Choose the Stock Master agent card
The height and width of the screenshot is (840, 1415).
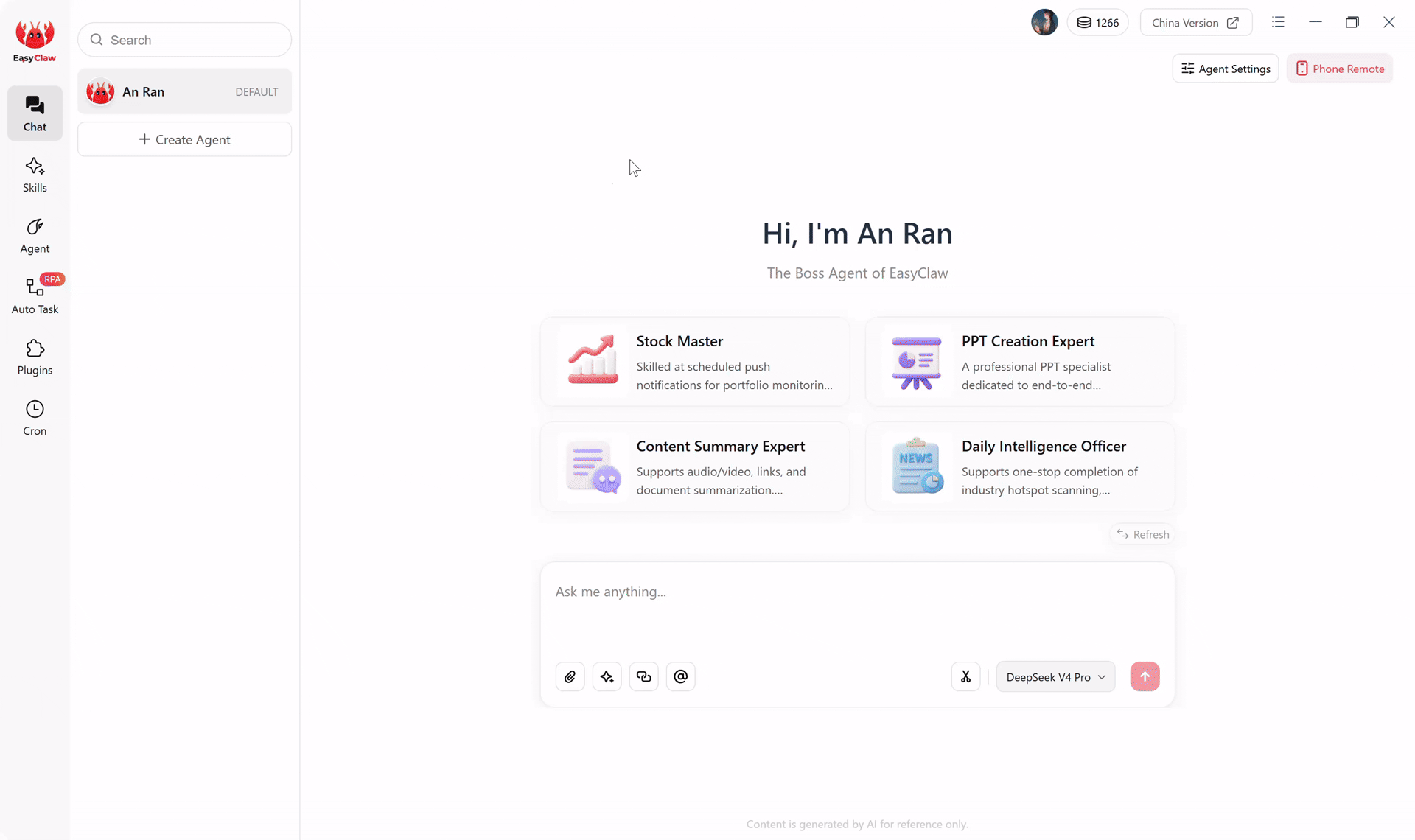tap(695, 362)
